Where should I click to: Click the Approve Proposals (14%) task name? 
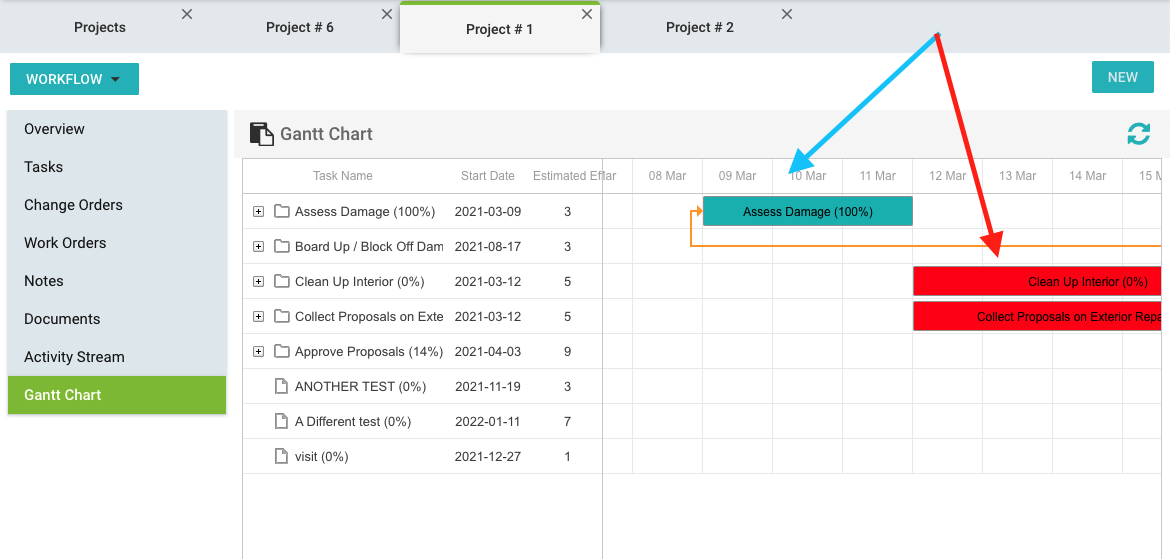click(369, 352)
